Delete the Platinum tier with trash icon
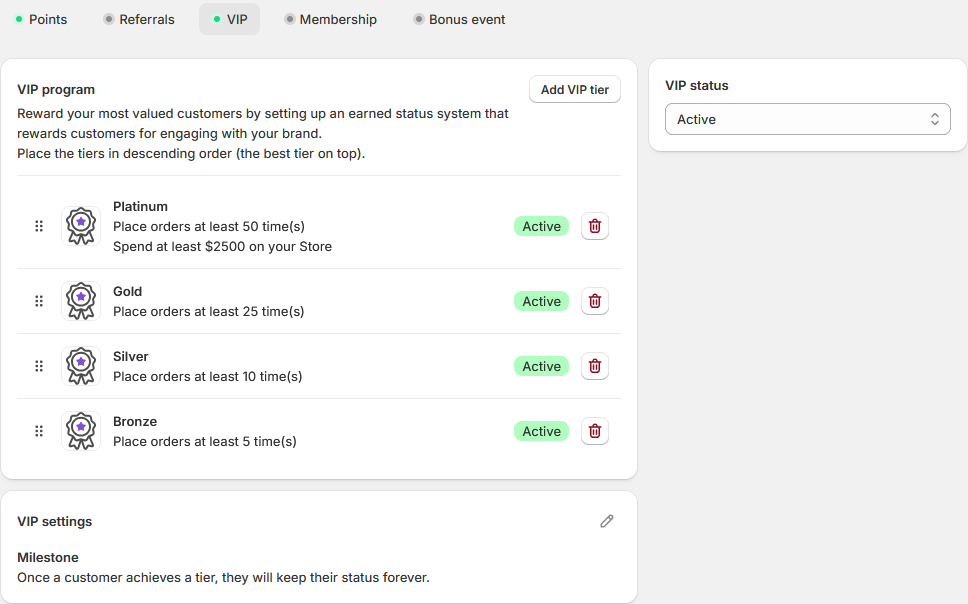 coord(594,226)
